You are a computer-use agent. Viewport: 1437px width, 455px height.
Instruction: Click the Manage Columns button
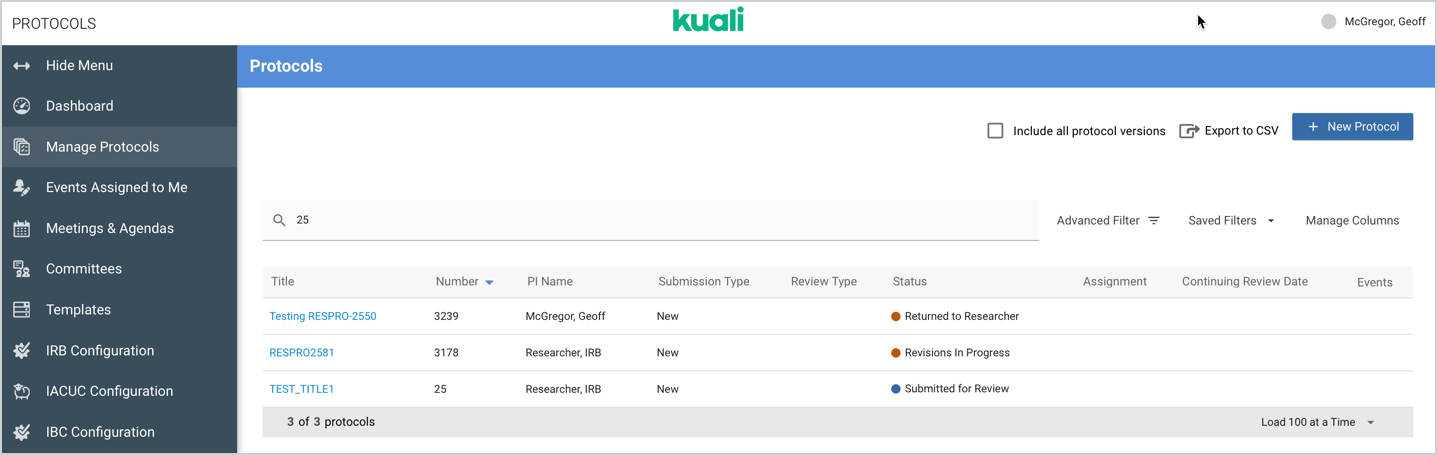coord(1352,221)
